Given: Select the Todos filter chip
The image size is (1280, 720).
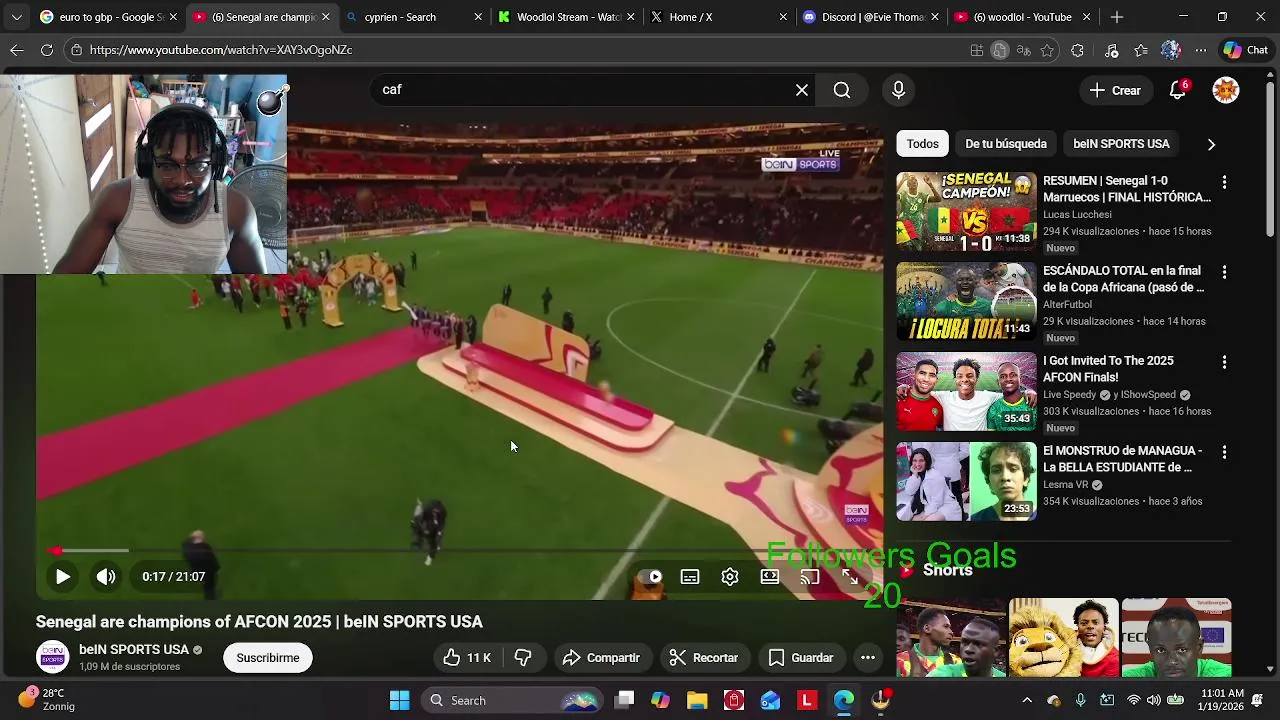Looking at the screenshot, I should click(x=922, y=144).
